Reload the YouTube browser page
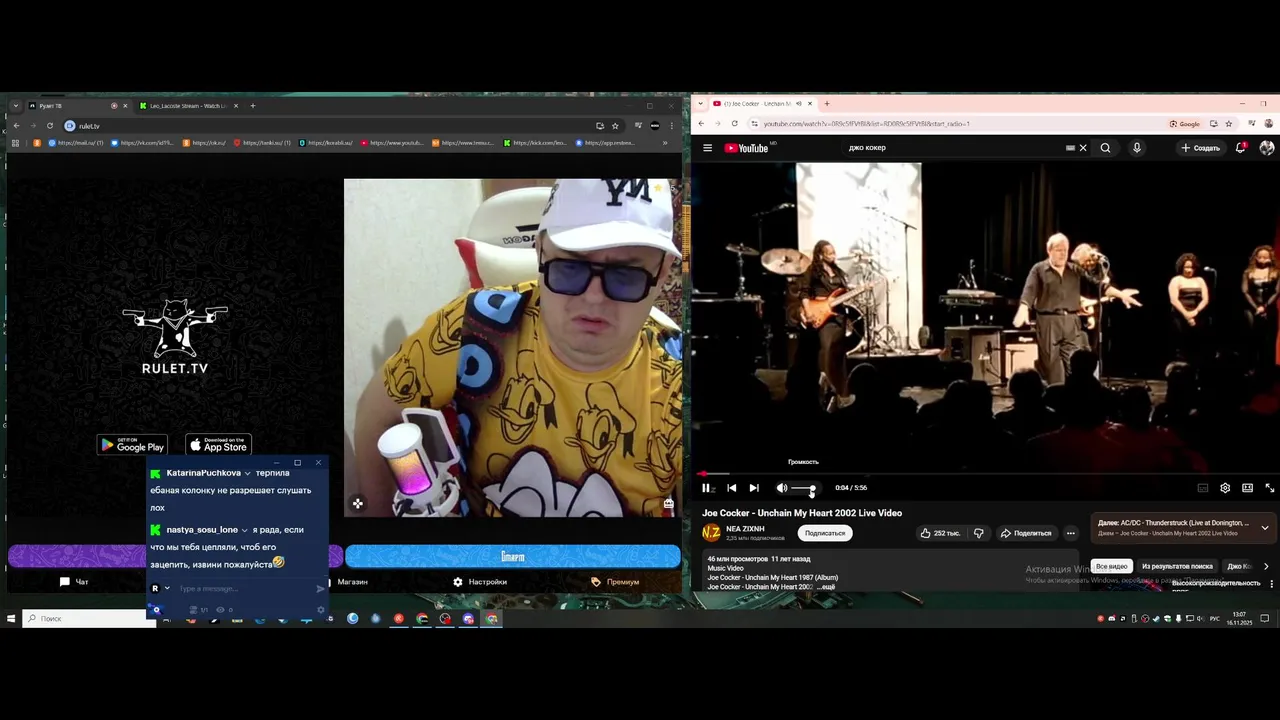1280x720 pixels. coord(735,124)
